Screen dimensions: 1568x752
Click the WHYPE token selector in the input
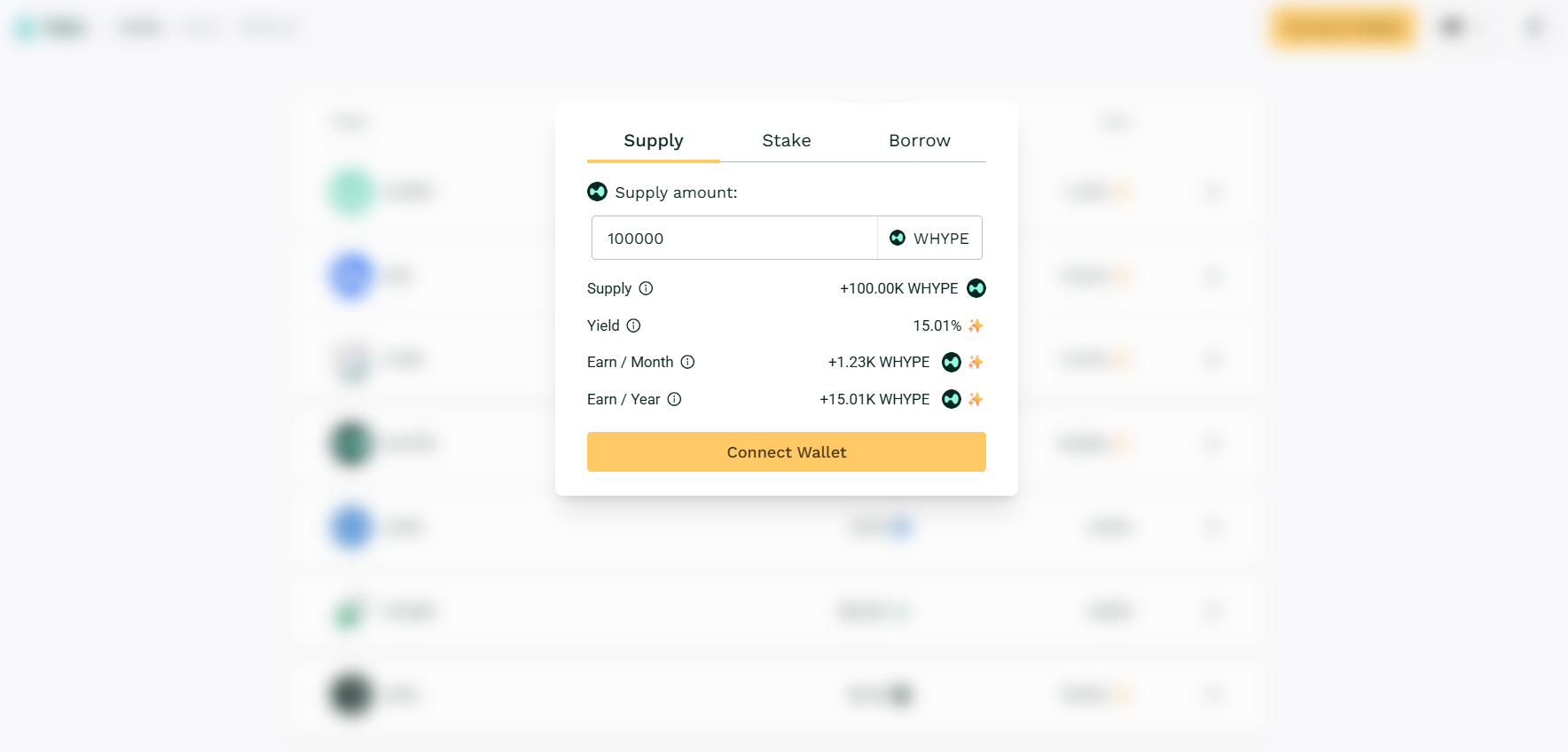tap(929, 239)
